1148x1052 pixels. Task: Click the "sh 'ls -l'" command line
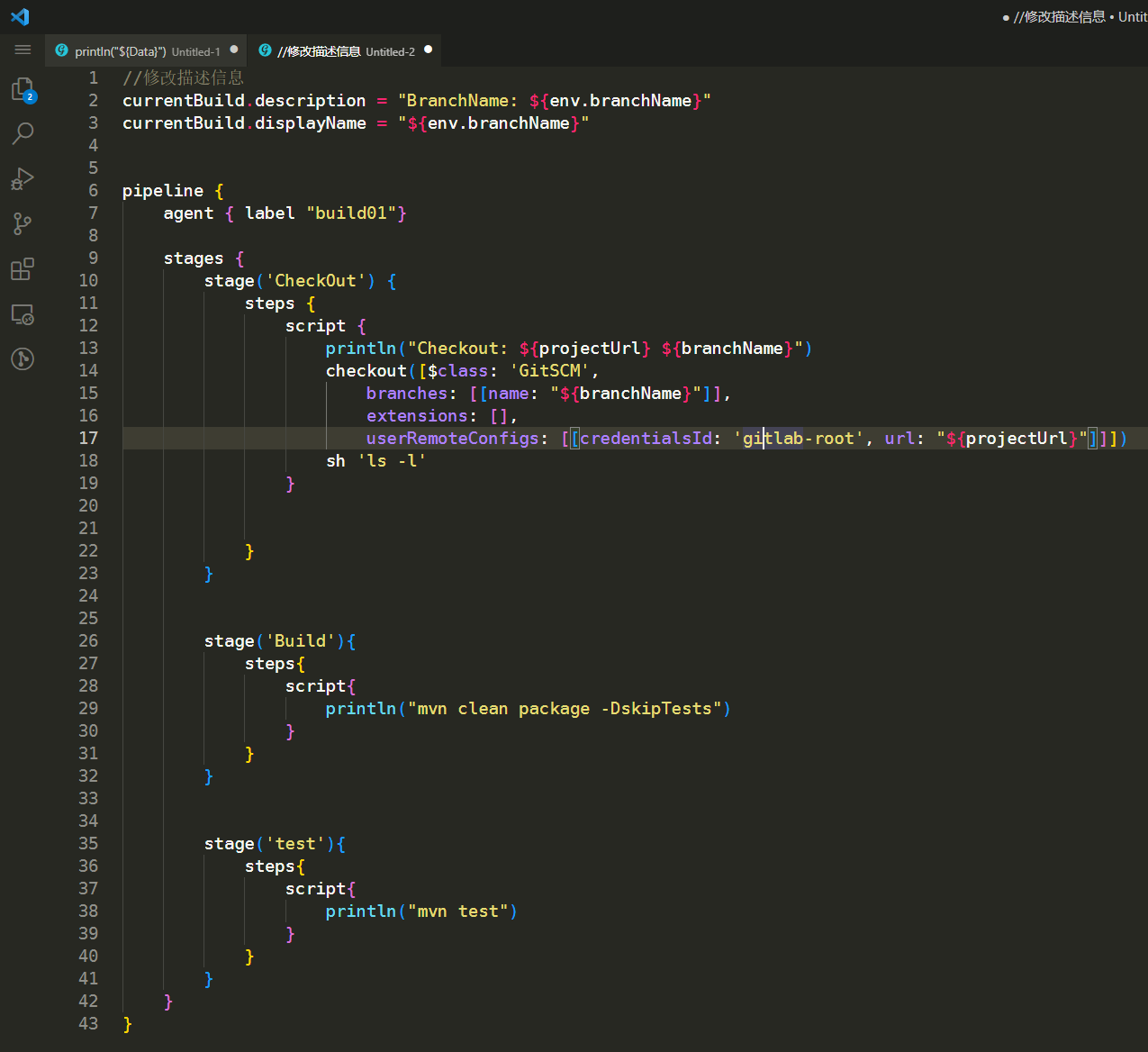(376, 461)
